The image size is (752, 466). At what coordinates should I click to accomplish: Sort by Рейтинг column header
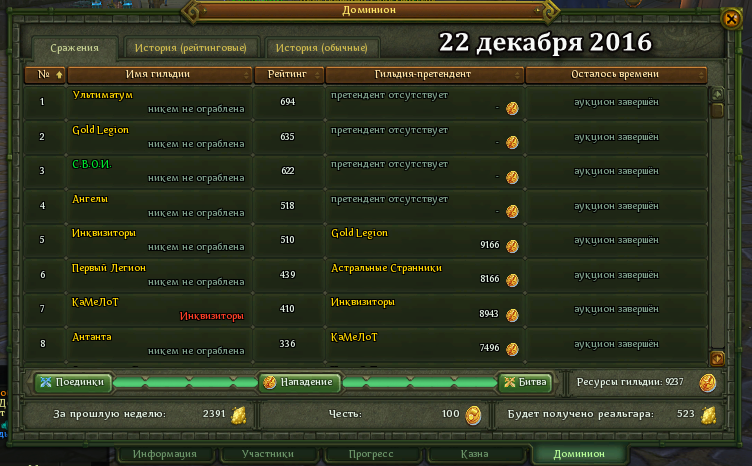click(289, 75)
